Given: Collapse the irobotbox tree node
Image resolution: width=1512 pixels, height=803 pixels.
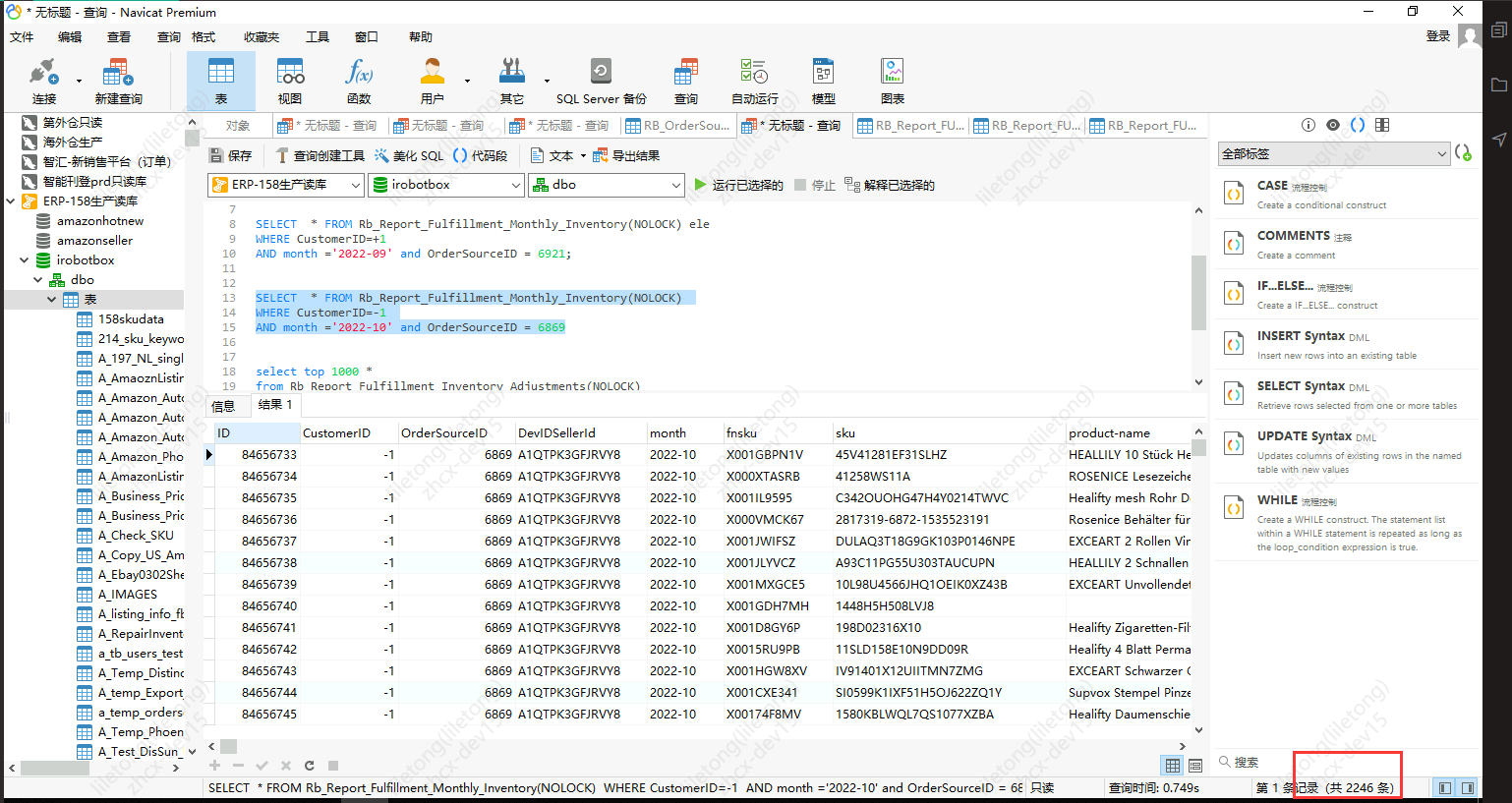Looking at the screenshot, I should point(25,260).
